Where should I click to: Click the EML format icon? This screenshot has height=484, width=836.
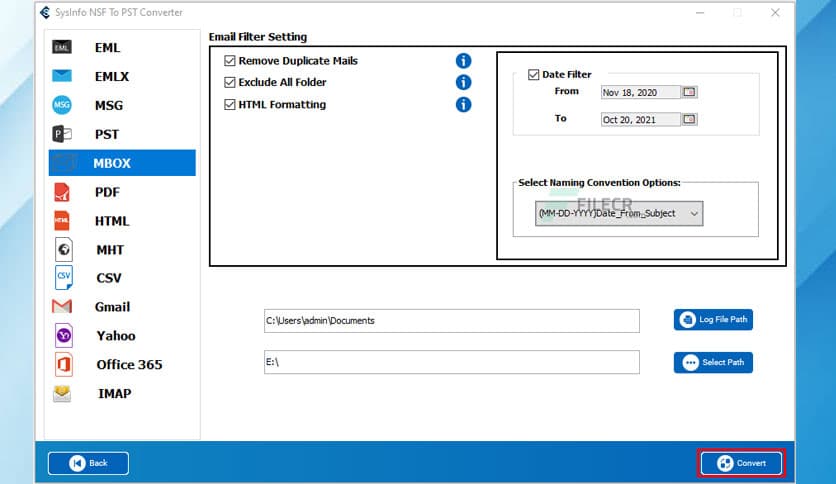(x=62, y=47)
